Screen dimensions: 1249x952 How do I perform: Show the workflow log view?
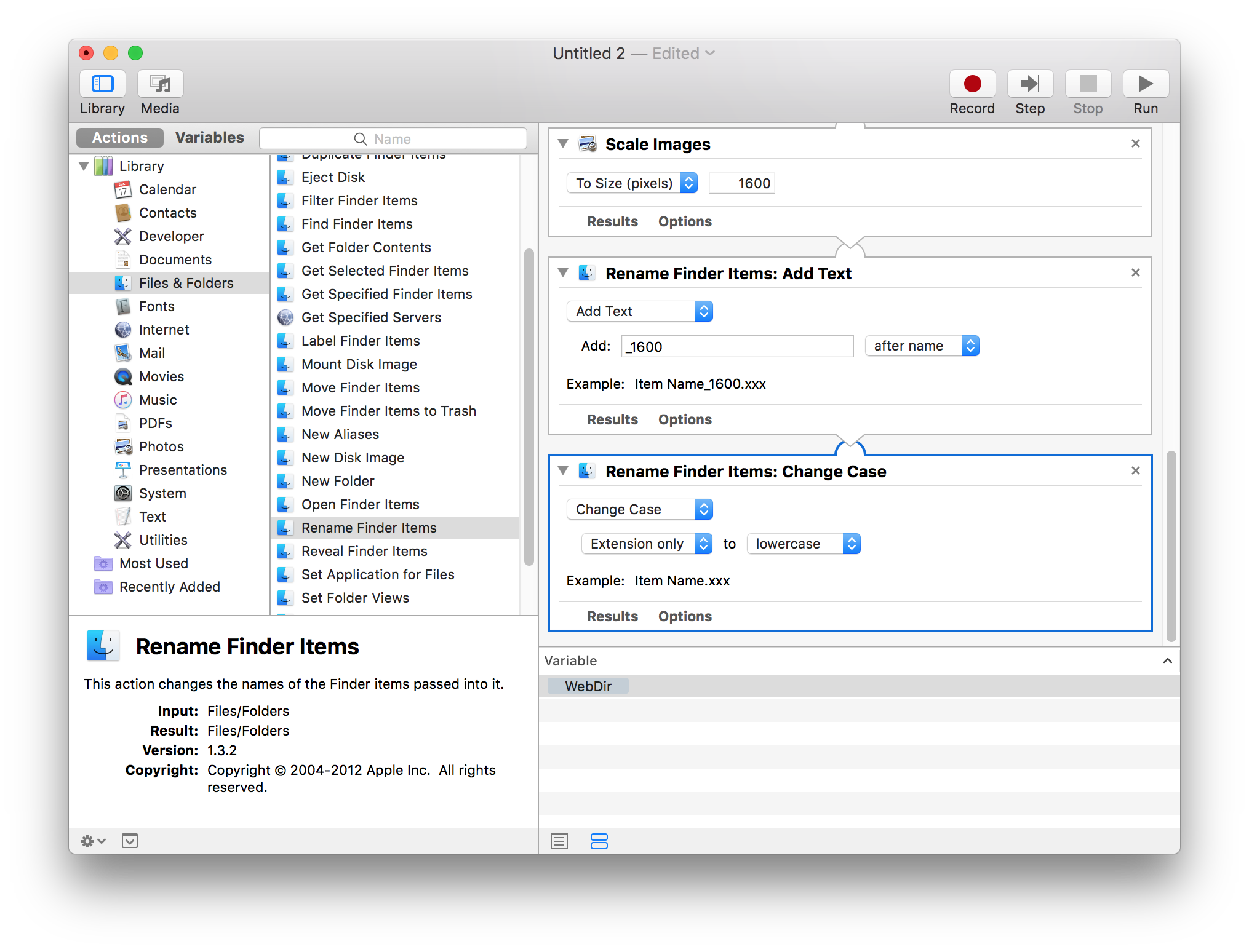tap(559, 841)
